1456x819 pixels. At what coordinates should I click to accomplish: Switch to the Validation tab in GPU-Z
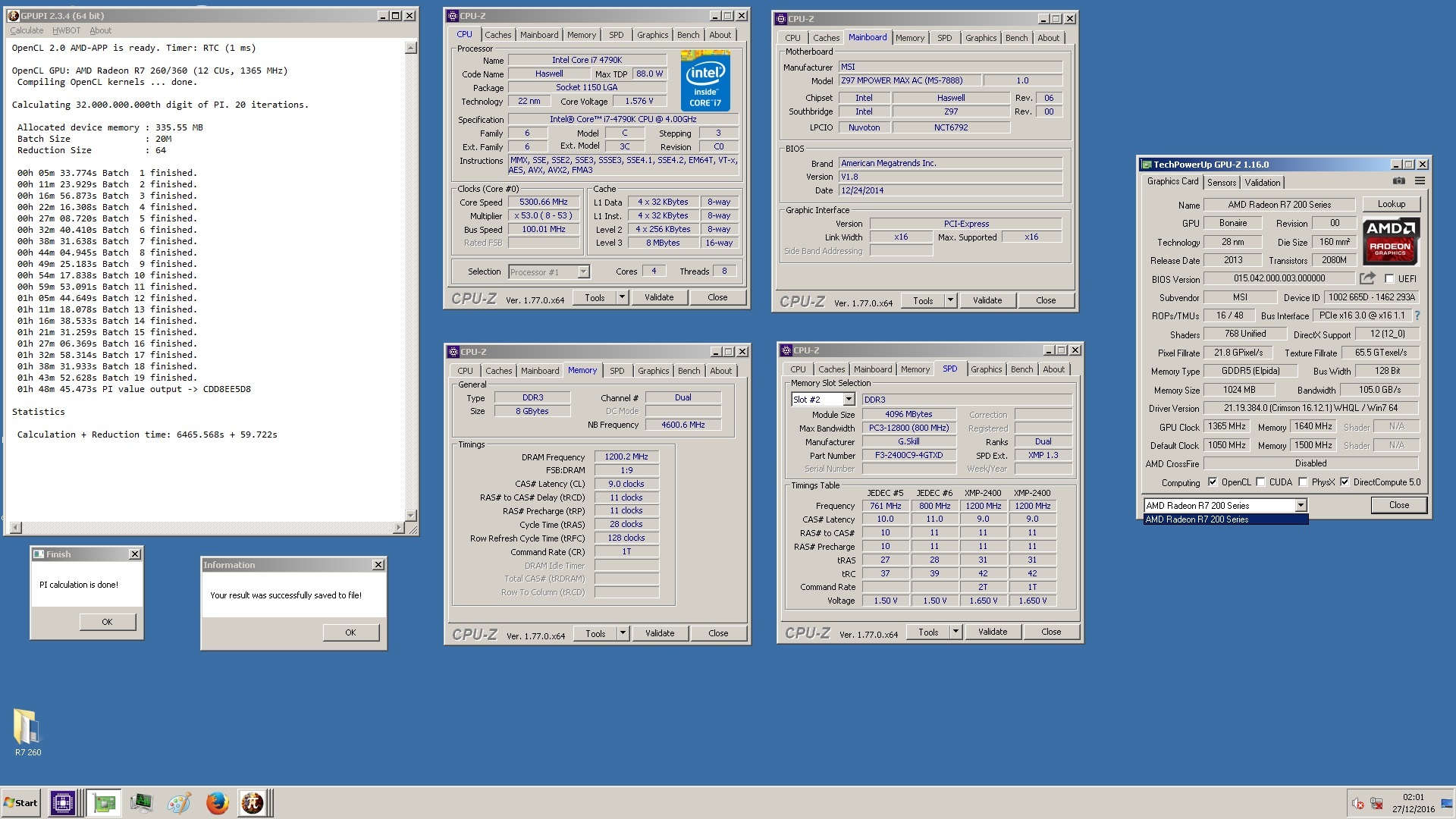pyautogui.click(x=1263, y=182)
